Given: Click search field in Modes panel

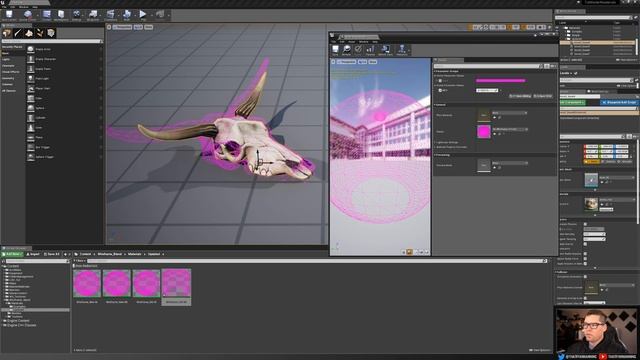Looking at the screenshot, I should 51,41.
